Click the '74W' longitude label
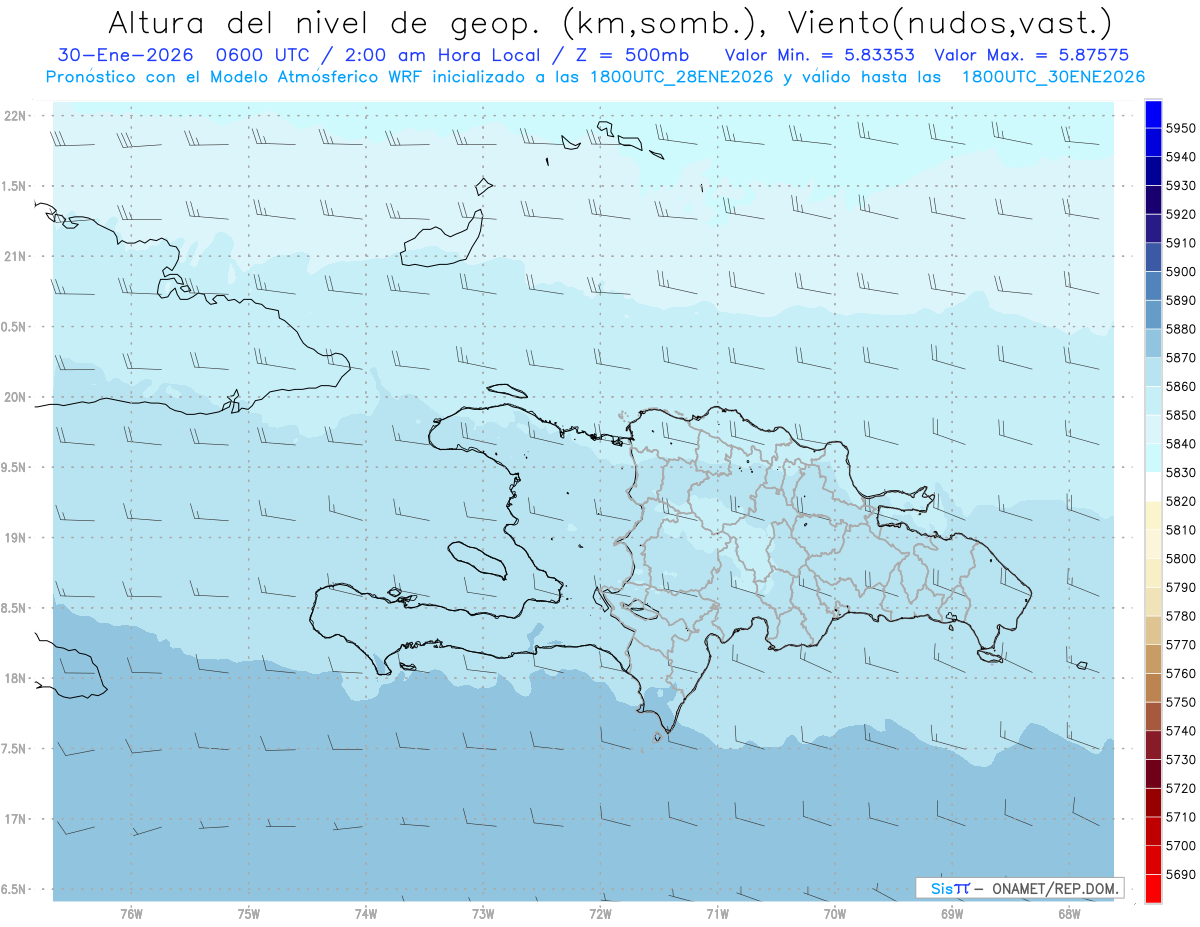This screenshot has width=1200, height=927. (366, 913)
